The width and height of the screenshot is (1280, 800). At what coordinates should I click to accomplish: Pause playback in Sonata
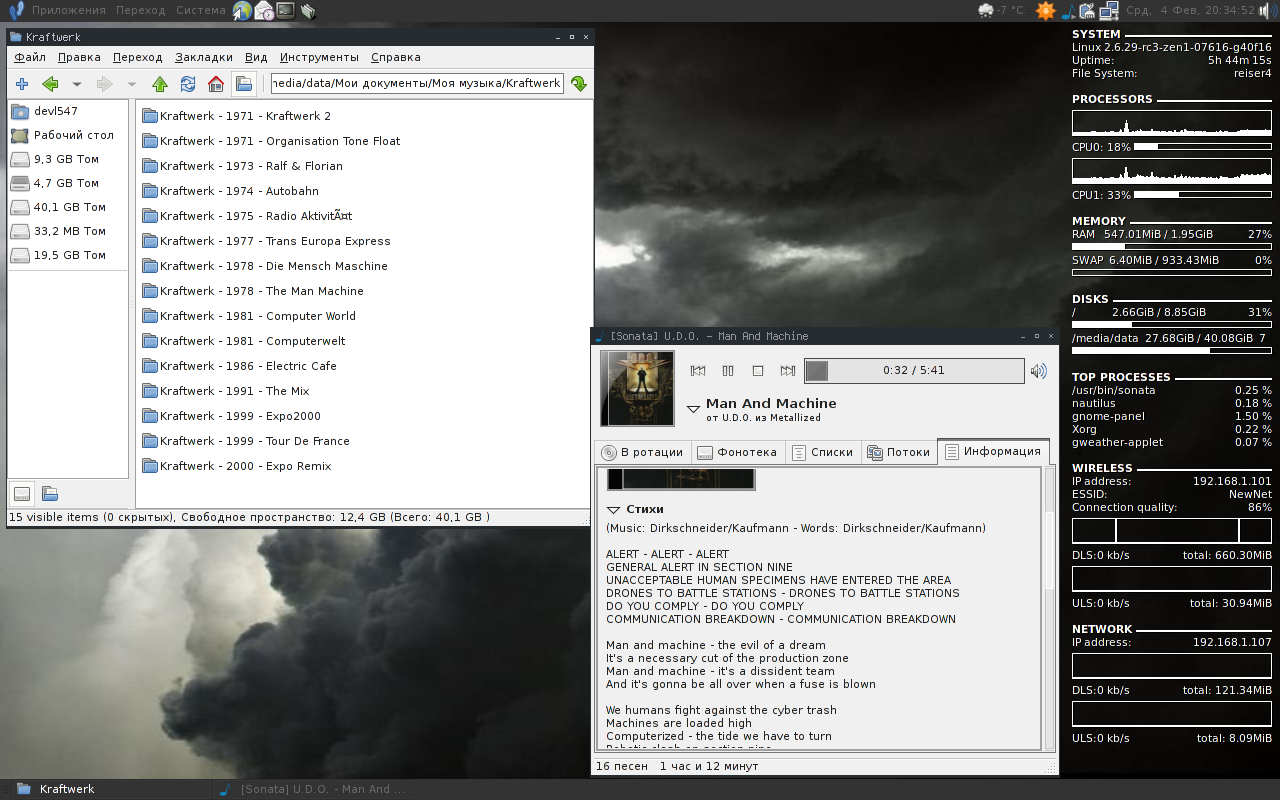tap(728, 371)
